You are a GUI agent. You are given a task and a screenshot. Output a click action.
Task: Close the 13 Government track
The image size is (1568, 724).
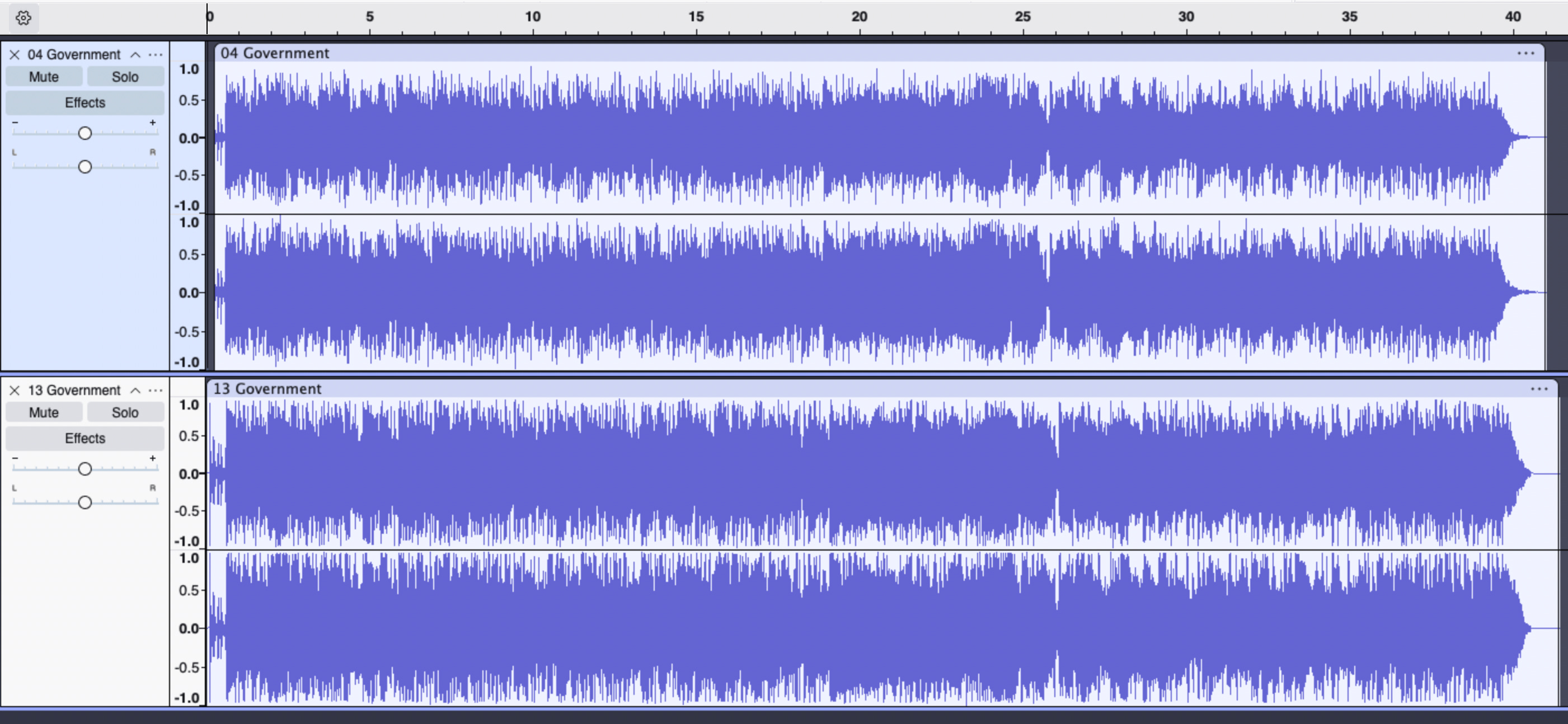pos(15,391)
